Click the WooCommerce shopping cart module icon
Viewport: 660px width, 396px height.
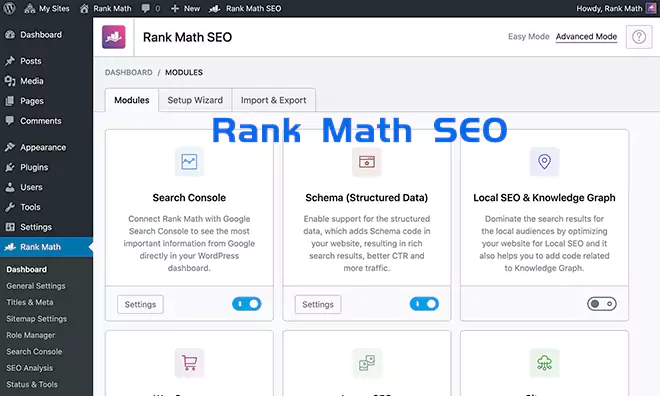tap(189, 363)
